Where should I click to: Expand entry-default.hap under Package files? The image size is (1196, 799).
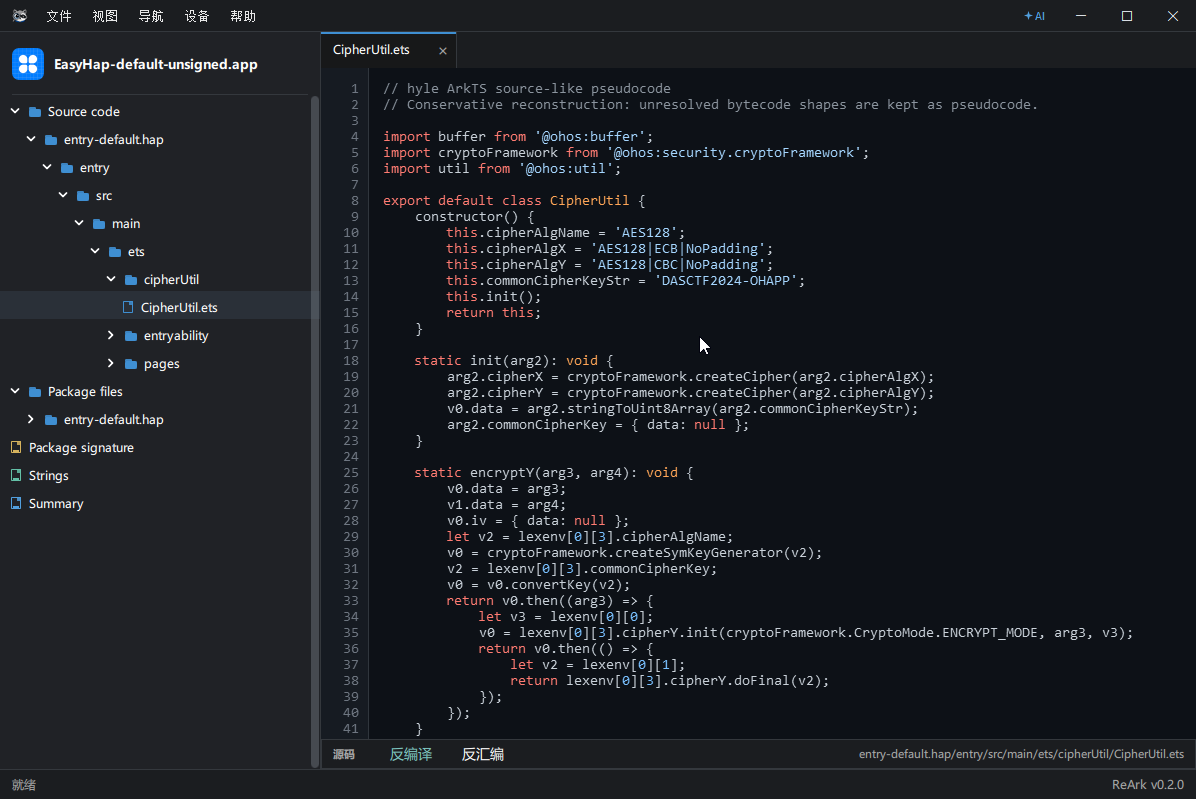click(31, 419)
